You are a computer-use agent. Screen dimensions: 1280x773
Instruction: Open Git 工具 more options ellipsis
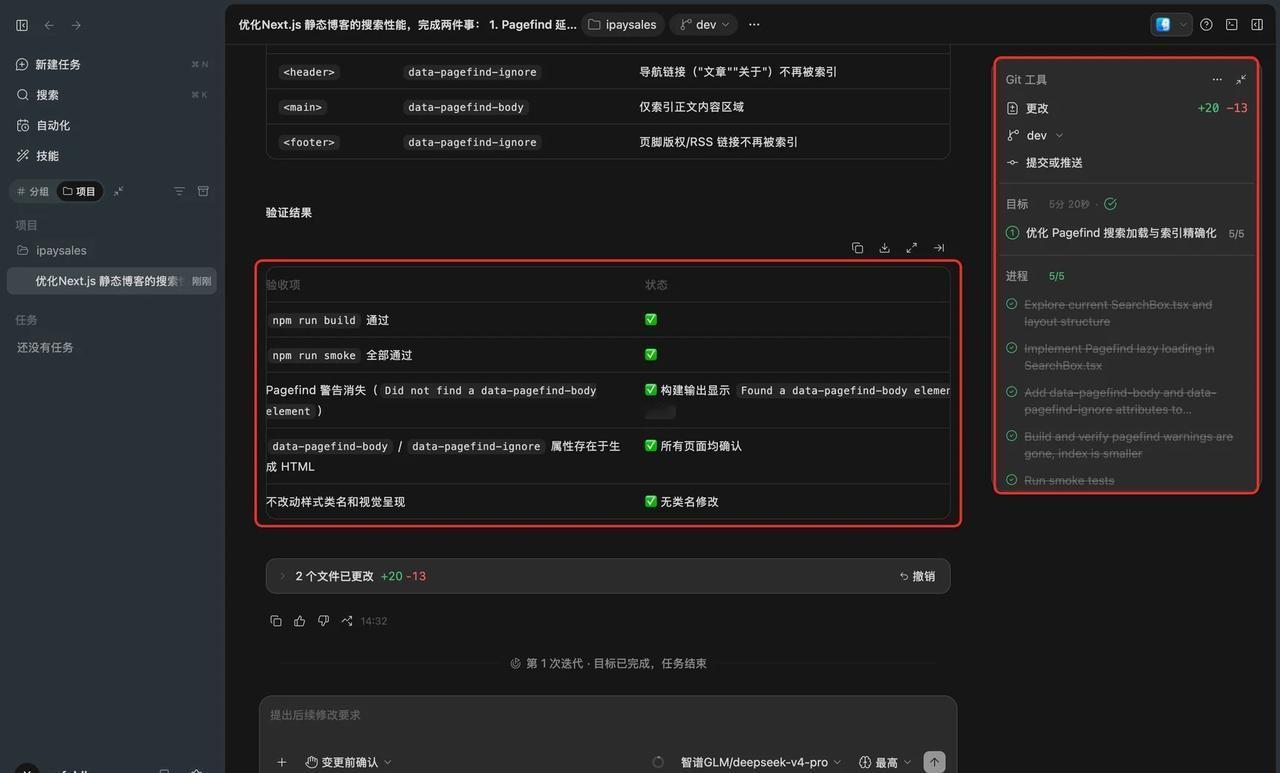1217,79
